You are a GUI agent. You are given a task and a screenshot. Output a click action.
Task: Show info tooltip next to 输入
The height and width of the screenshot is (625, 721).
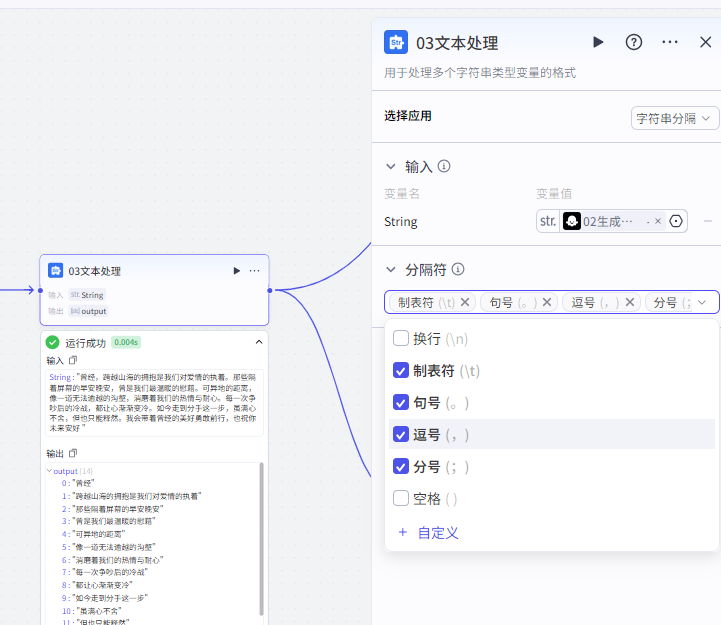(444, 166)
